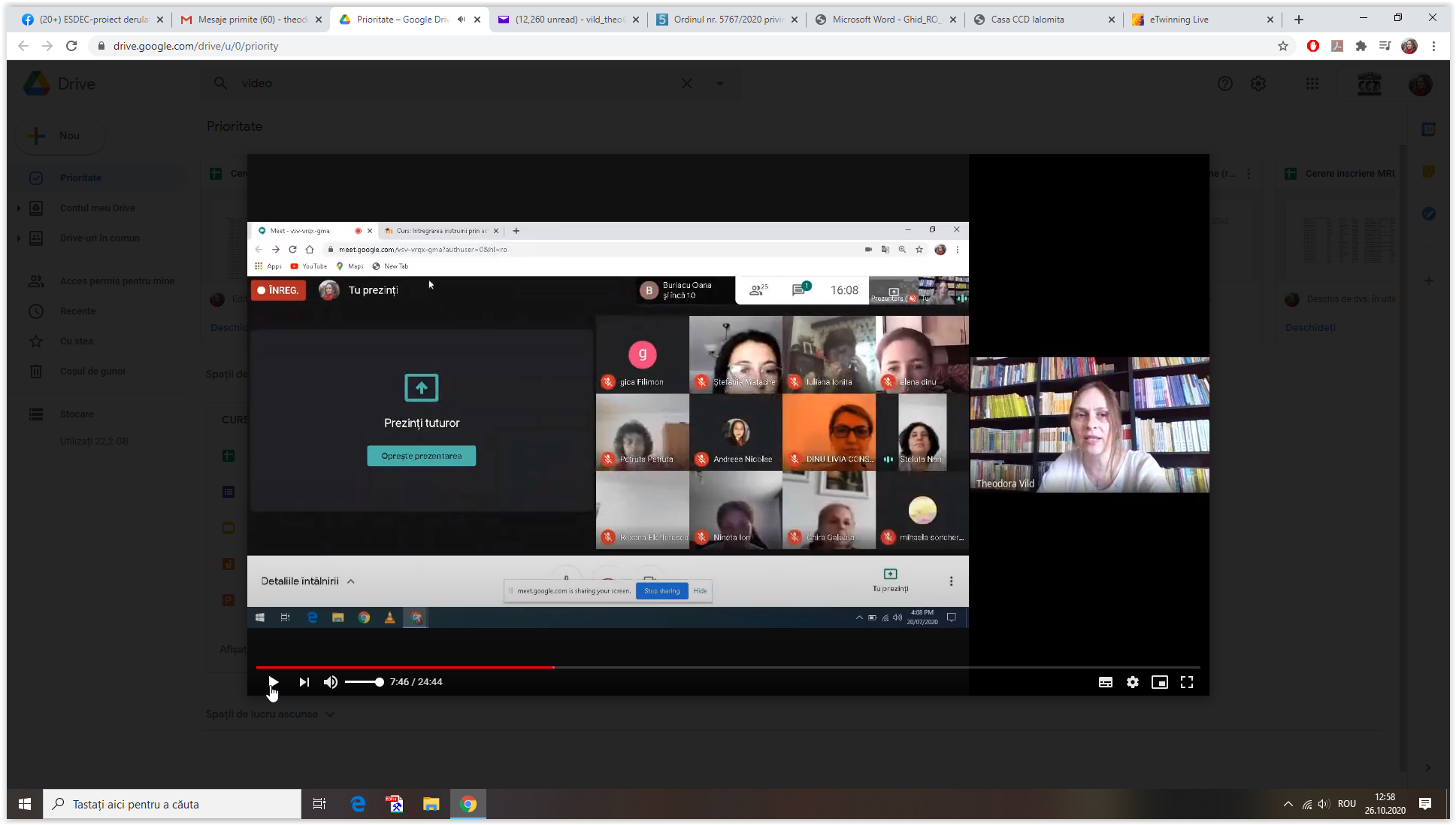The height and width of the screenshot is (825, 1456).
Task: Click Windows taskbar search box
Action: click(172, 804)
